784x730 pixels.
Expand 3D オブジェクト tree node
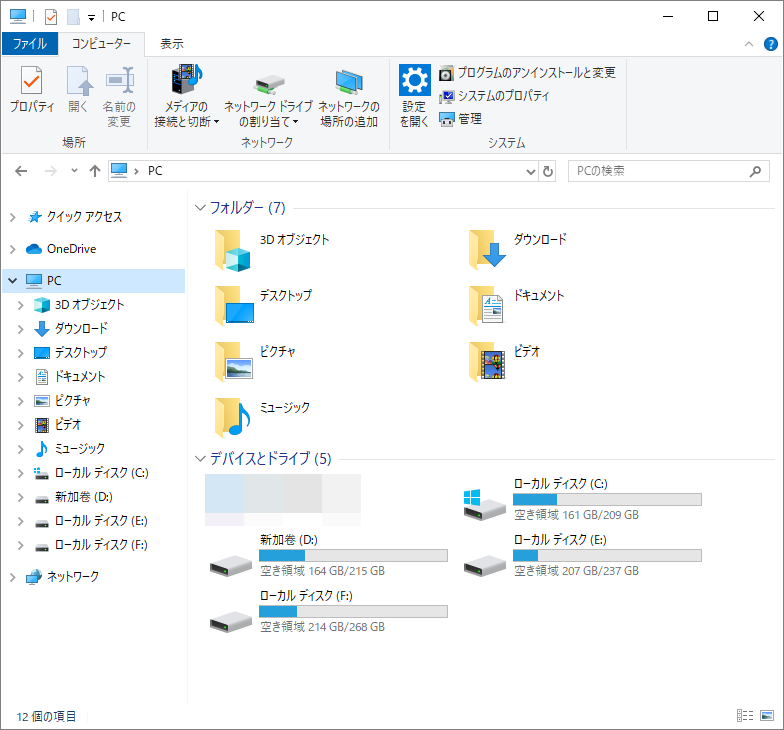[20, 305]
